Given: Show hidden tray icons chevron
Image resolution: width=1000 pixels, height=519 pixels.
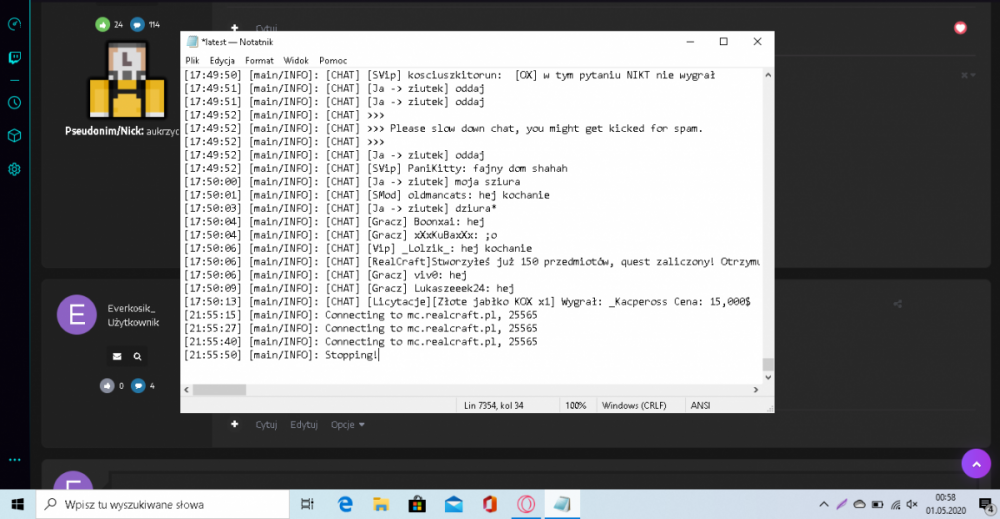Looking at the screenshot, I should click(x=823, y=504).
